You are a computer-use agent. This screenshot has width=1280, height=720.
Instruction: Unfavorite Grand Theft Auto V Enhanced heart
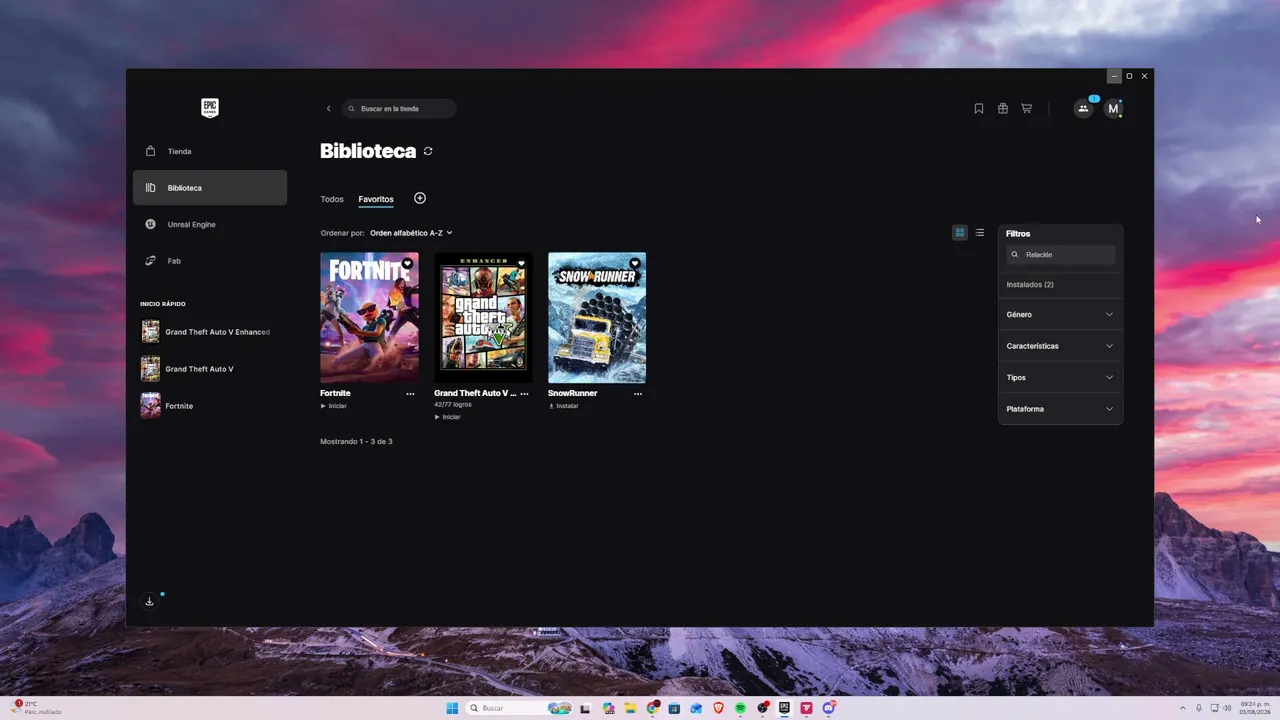[x=521, y=264]
